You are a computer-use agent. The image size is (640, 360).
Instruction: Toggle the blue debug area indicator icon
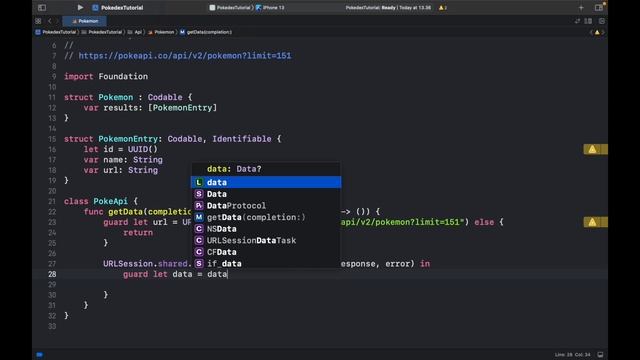(40, 354)
